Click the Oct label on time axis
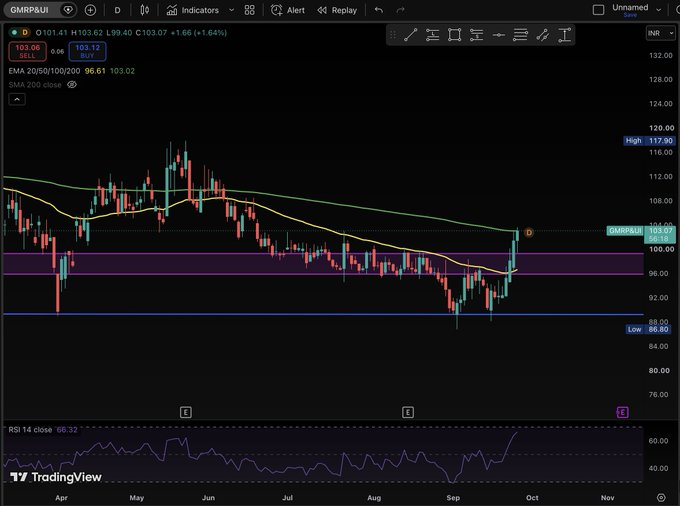 tap(532, 497)
